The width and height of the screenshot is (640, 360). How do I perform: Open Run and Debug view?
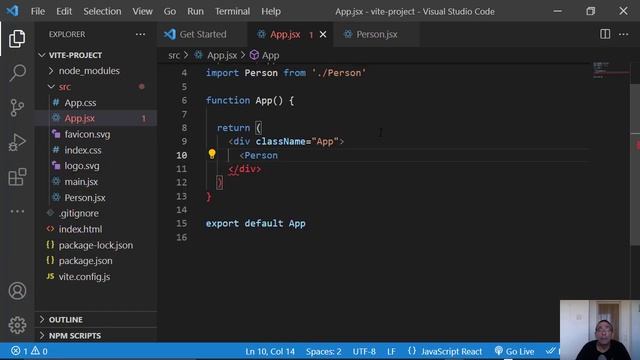pos(17,142)
